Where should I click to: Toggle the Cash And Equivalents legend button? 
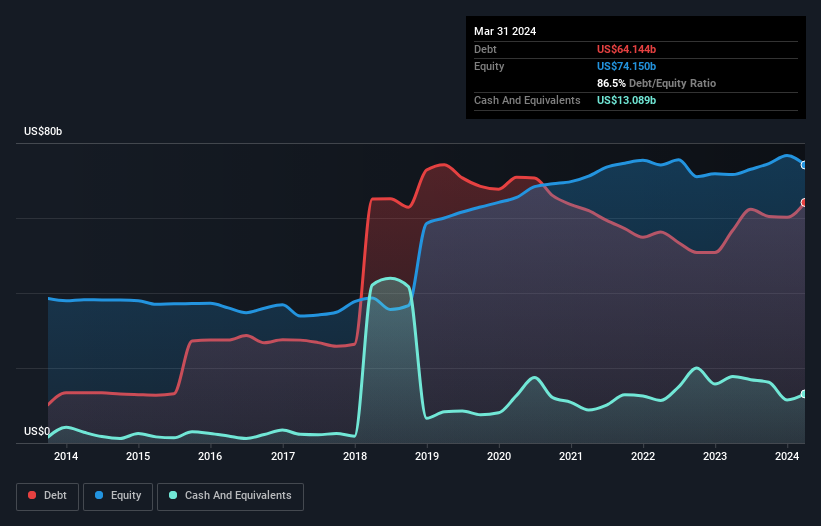pyautogui.click(x=230, y=496)
